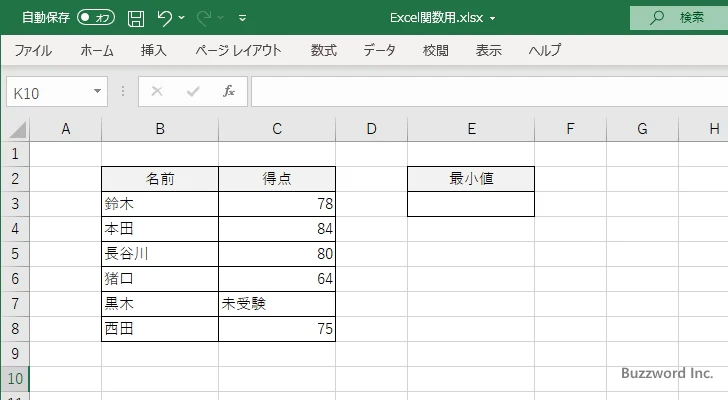Switch to the データ ribbon tab
Screen dimensions: 728x400
(x=379, y=50)
